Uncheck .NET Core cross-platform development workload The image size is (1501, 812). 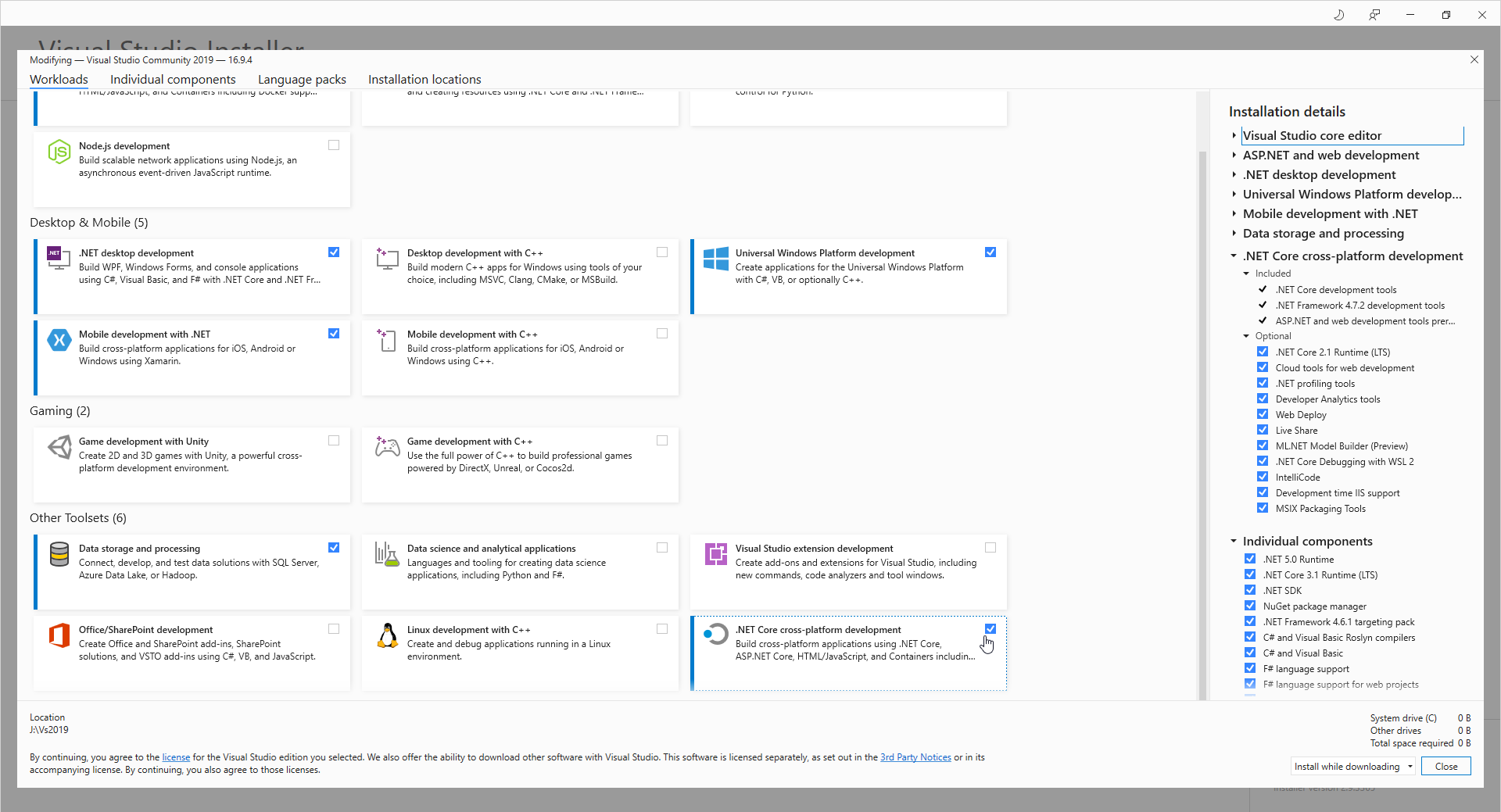(x=991, y=629)
